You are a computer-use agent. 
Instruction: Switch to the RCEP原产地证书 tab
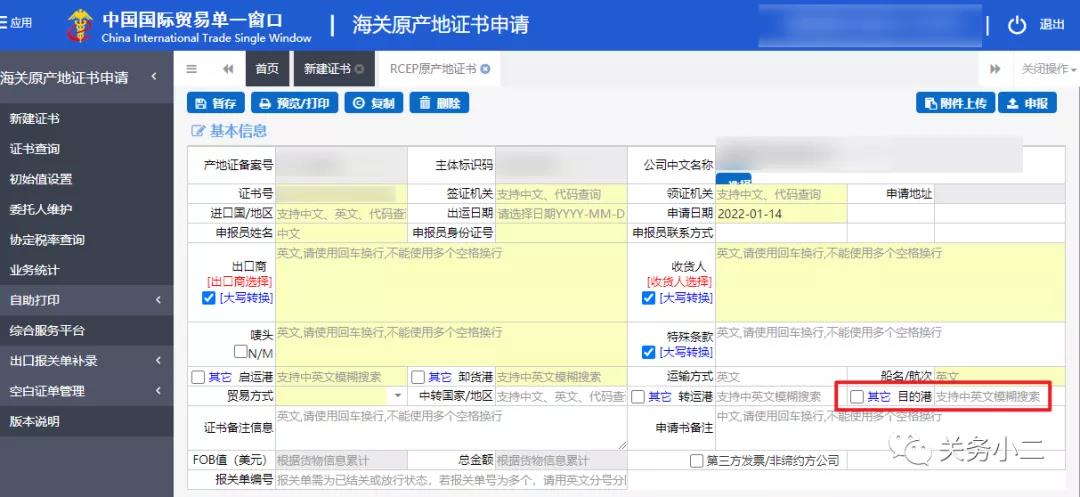(x=433, y=69)
